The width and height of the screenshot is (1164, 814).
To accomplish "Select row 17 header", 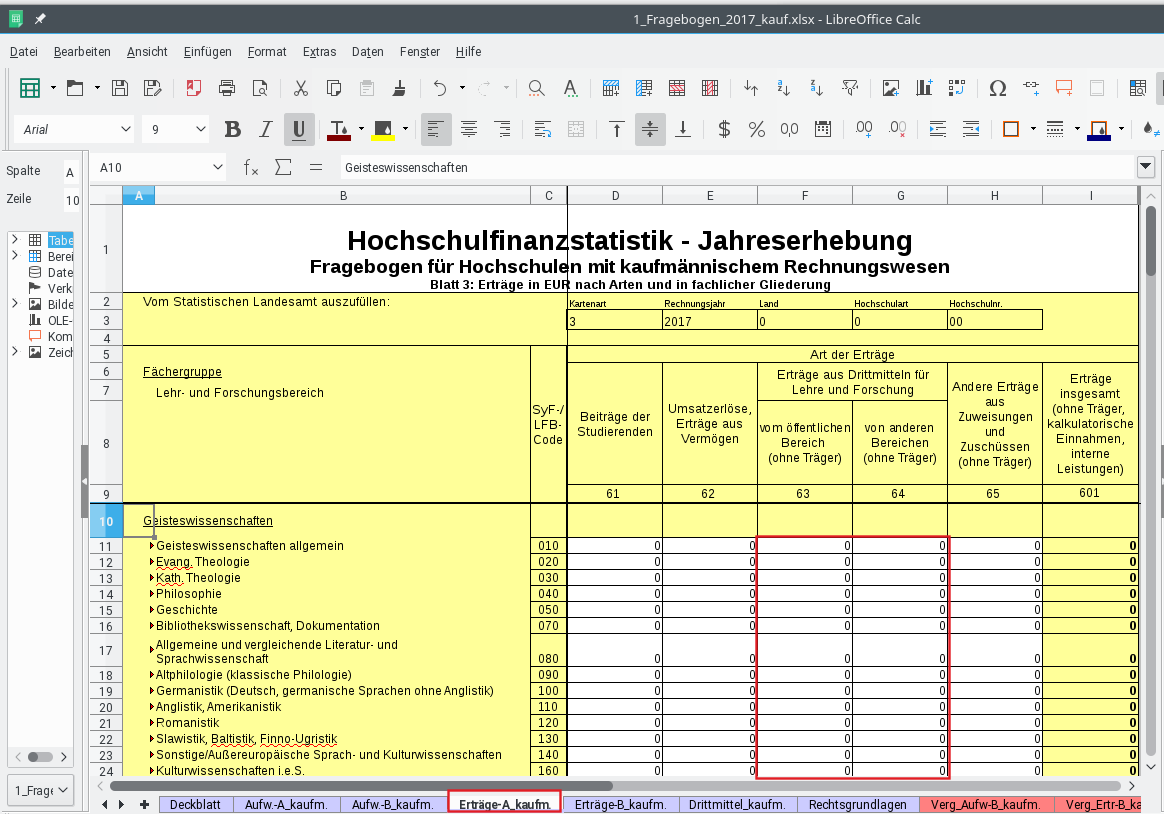I will 106,650.
